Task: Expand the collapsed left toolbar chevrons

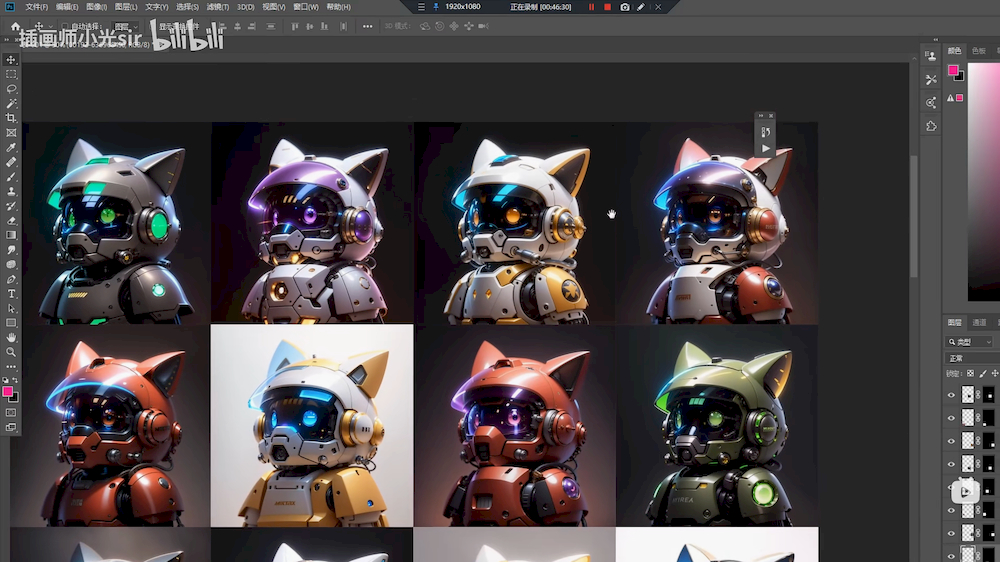Action: [6, 40]
